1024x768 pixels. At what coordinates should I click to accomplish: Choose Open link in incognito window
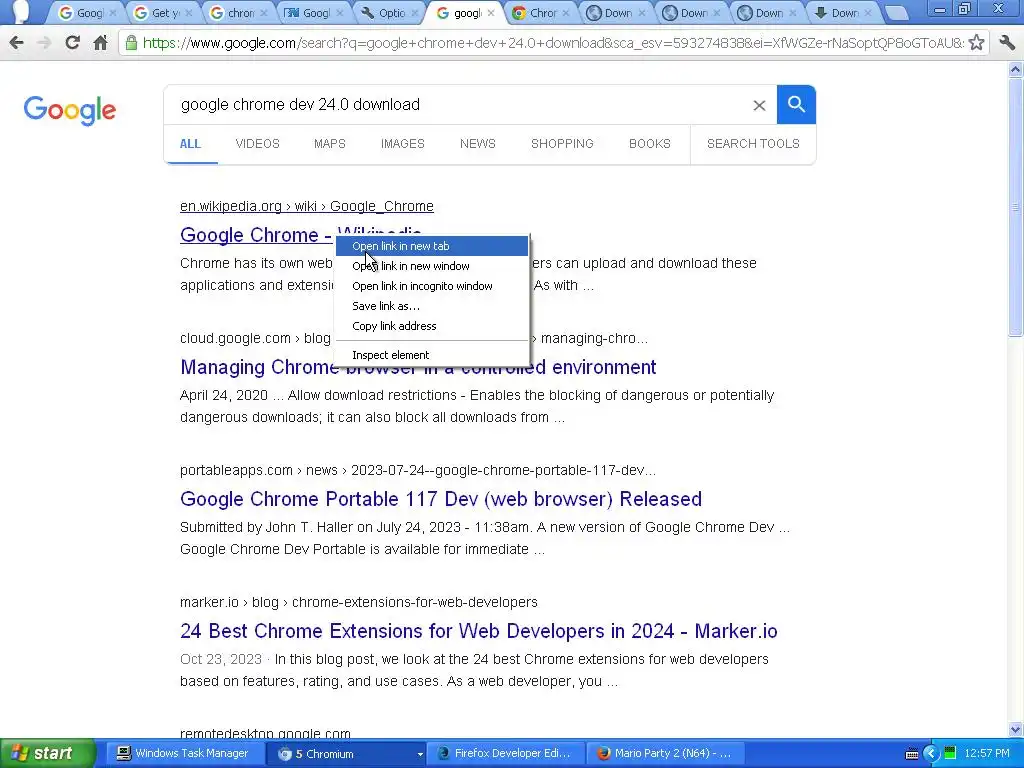(x=432, y=286)
